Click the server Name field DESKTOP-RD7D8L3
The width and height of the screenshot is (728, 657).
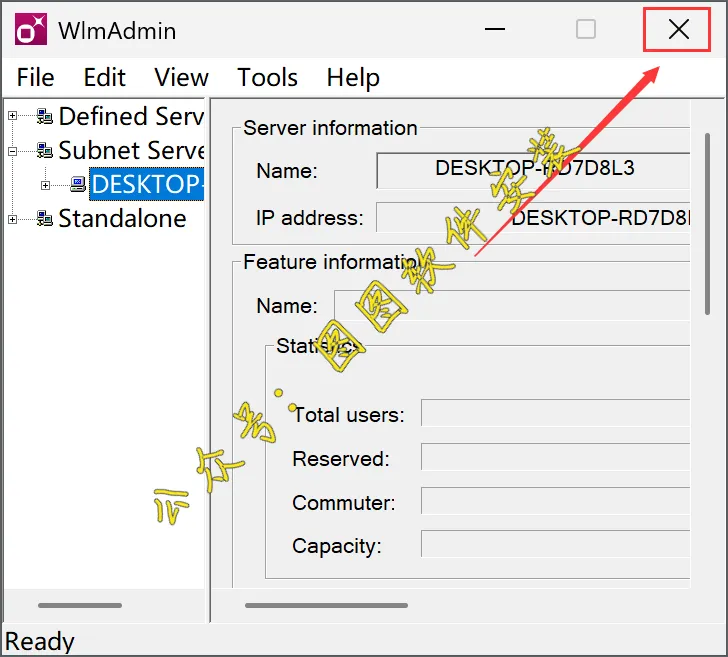point(533,170)
